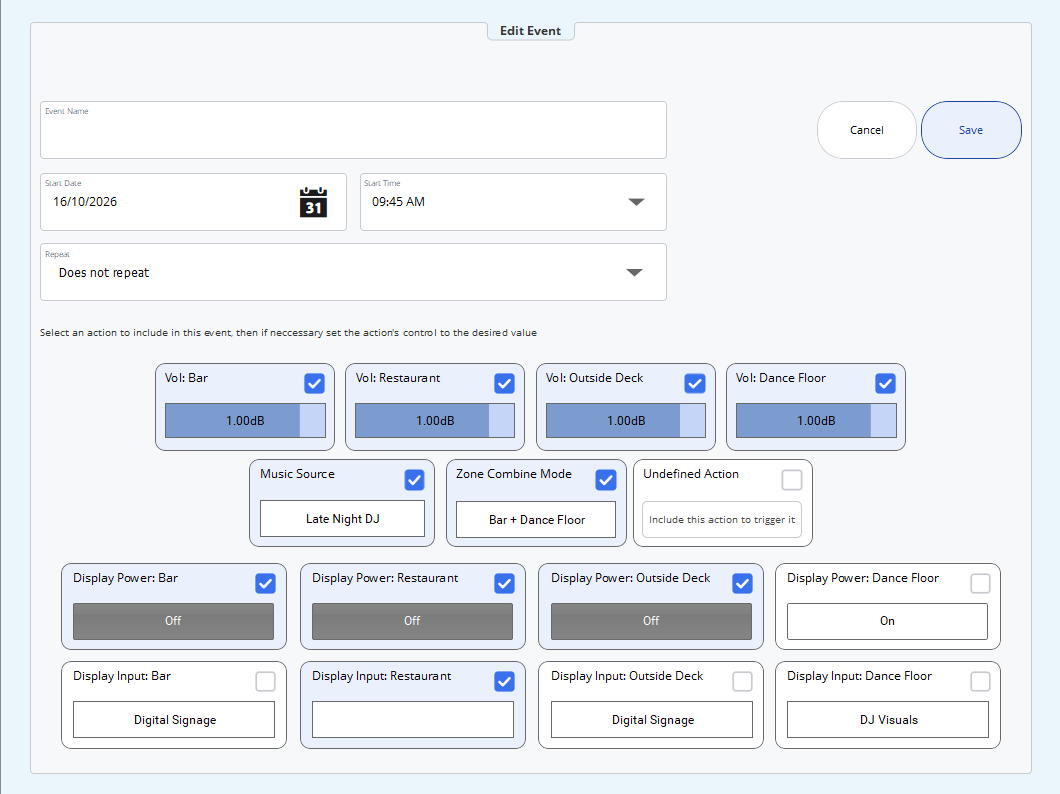Uncheck the Vol: Restaurant action checkbox

pos(504,383)
